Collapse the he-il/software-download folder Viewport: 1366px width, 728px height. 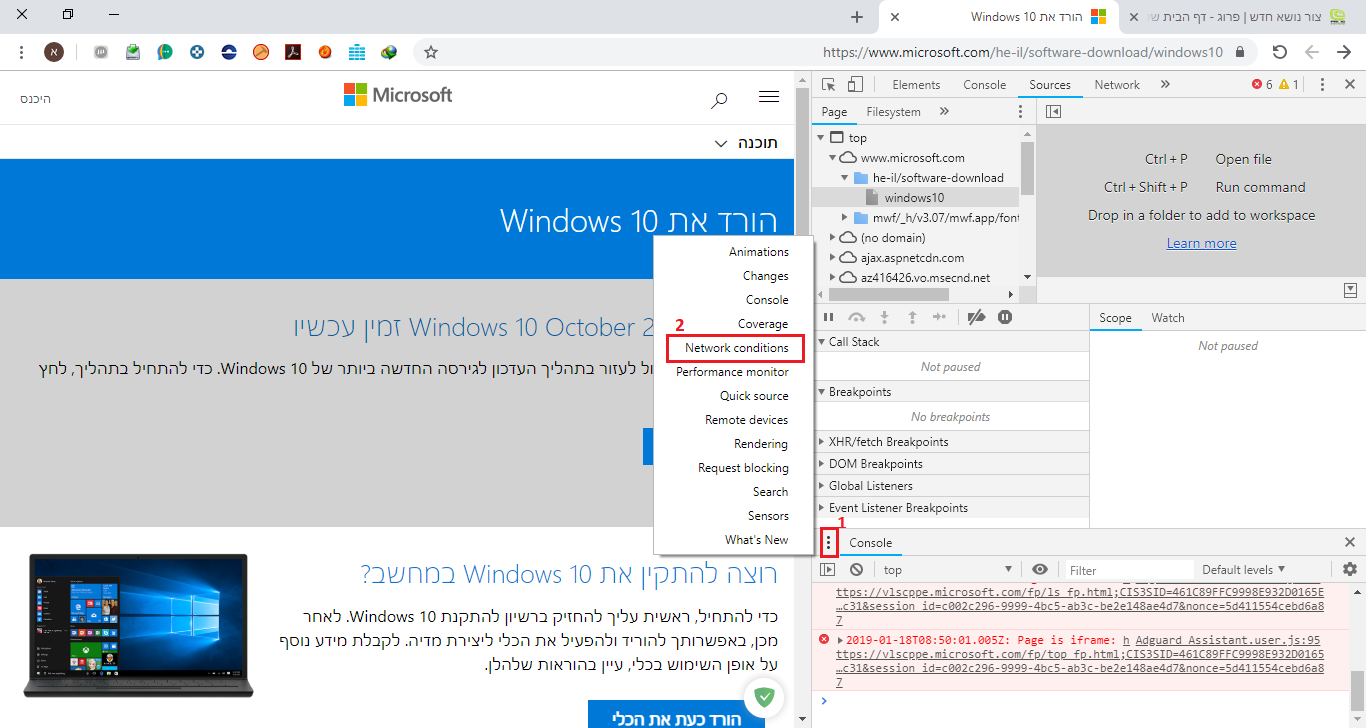(844, 178)
